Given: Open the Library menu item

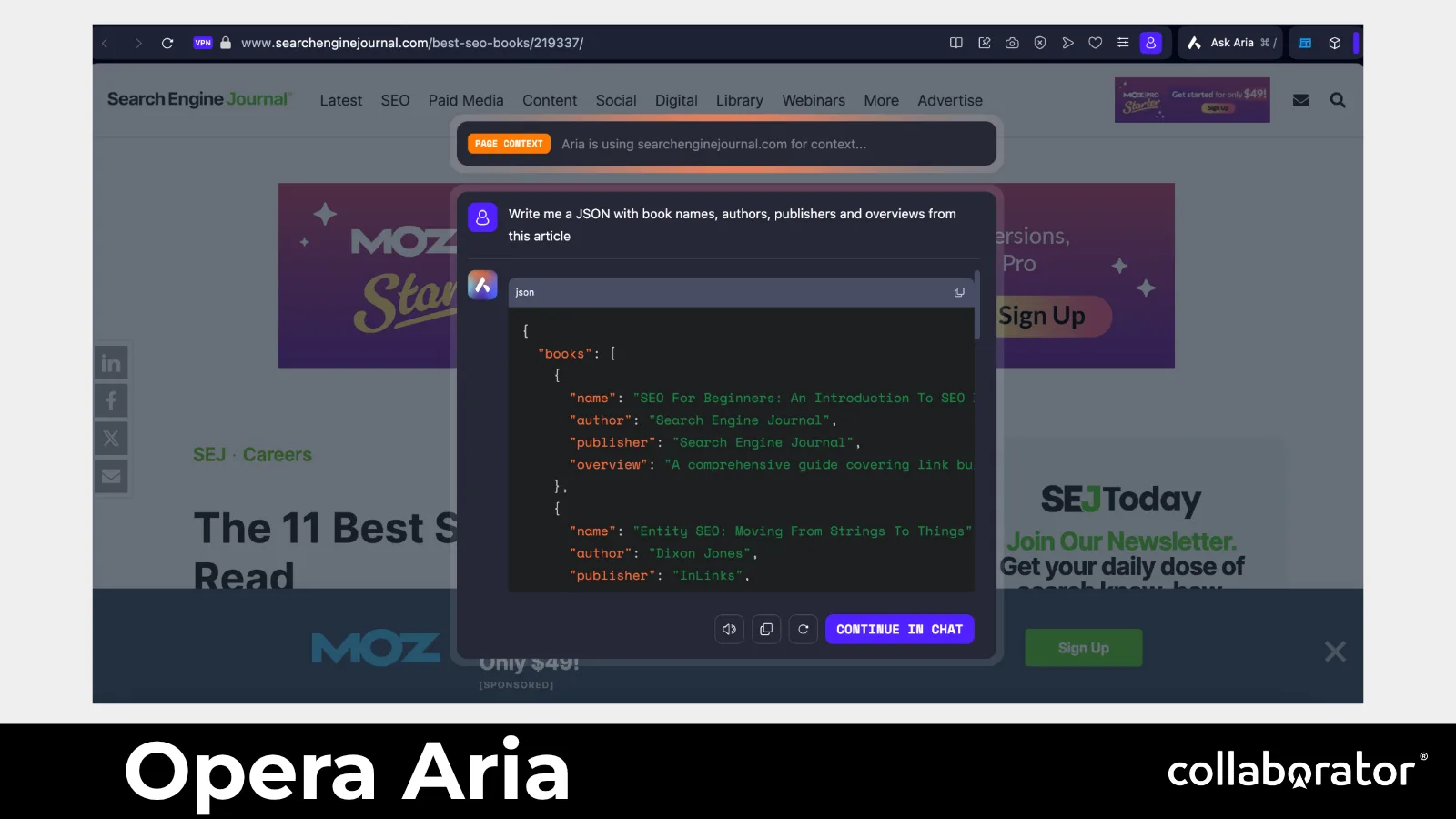Looking at the screenshot, I should [740, 100].
